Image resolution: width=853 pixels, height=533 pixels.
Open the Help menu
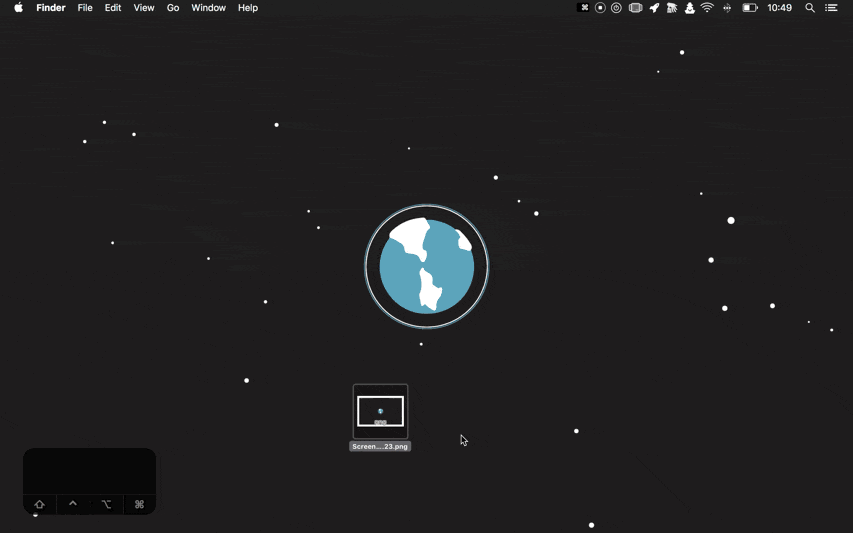248,8
